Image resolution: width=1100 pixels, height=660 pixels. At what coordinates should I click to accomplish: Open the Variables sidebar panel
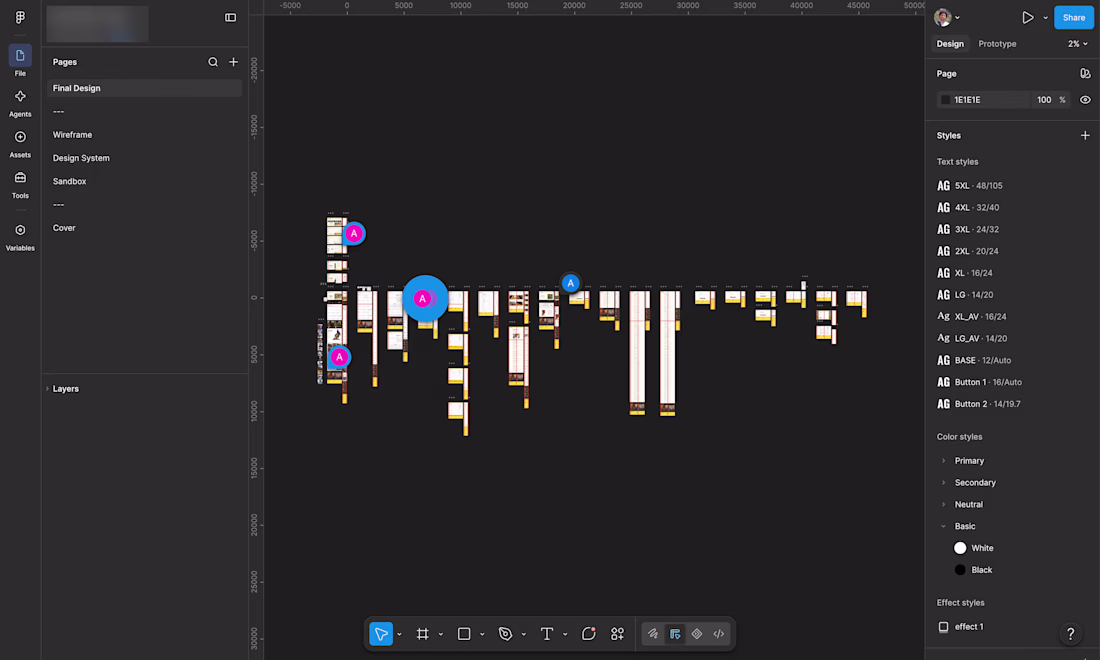[20, 236]
